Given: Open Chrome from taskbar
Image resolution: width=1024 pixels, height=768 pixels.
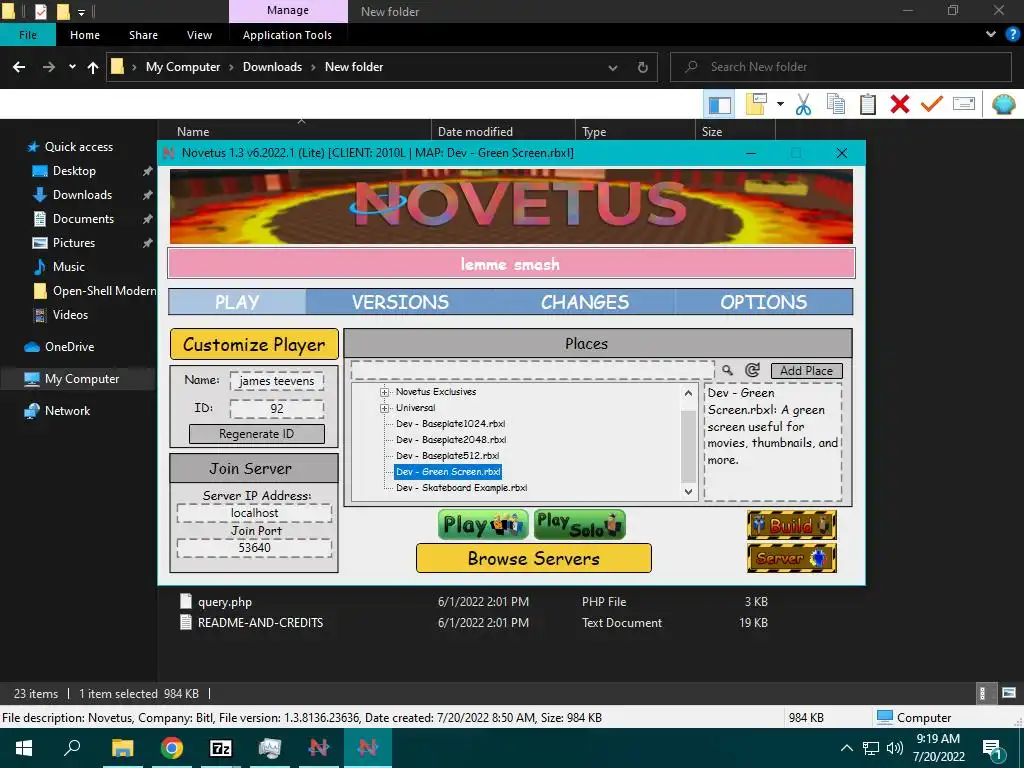Looking at the screenshot, I should click(172, 748).
